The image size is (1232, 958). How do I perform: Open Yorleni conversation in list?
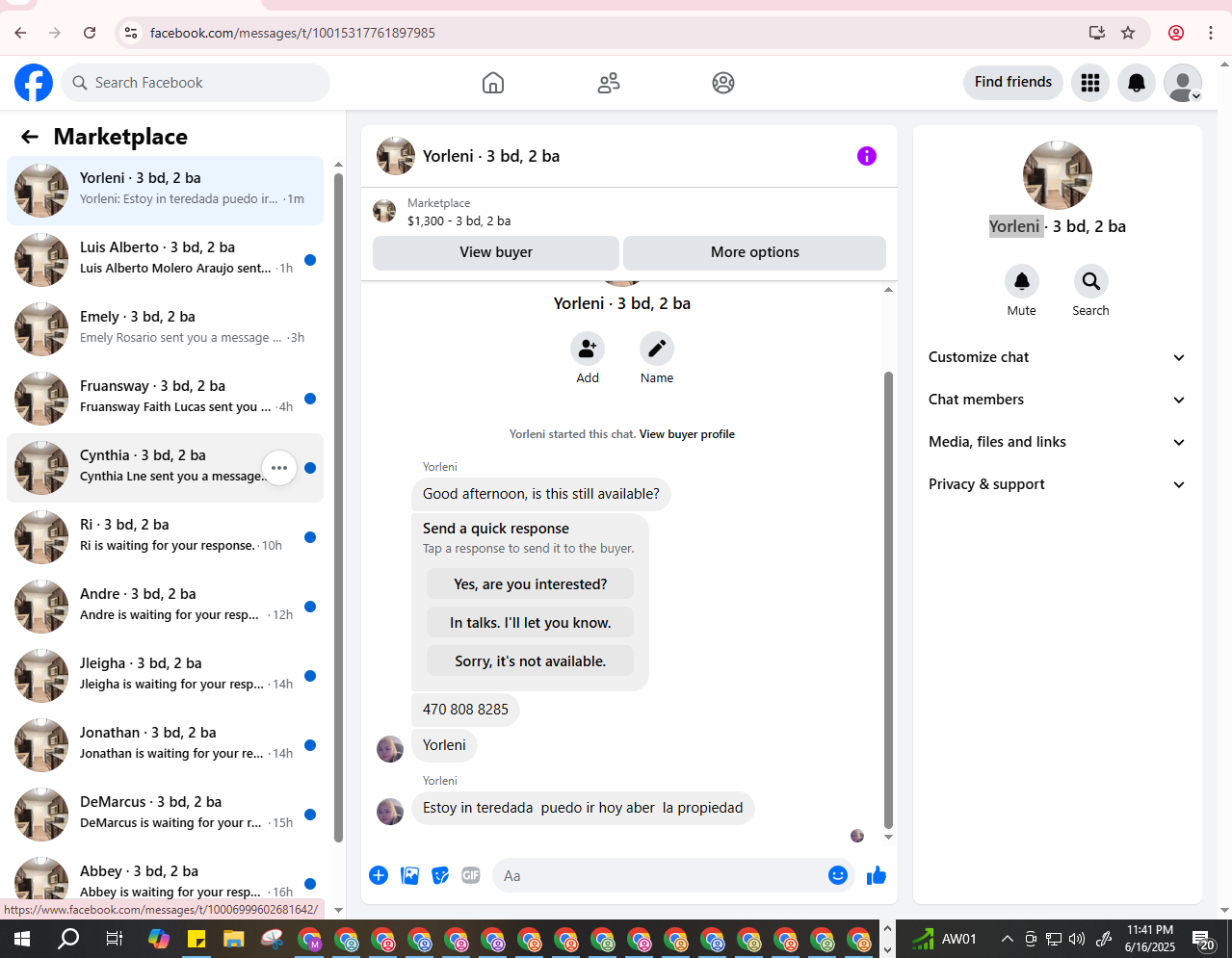click(166, 191)
